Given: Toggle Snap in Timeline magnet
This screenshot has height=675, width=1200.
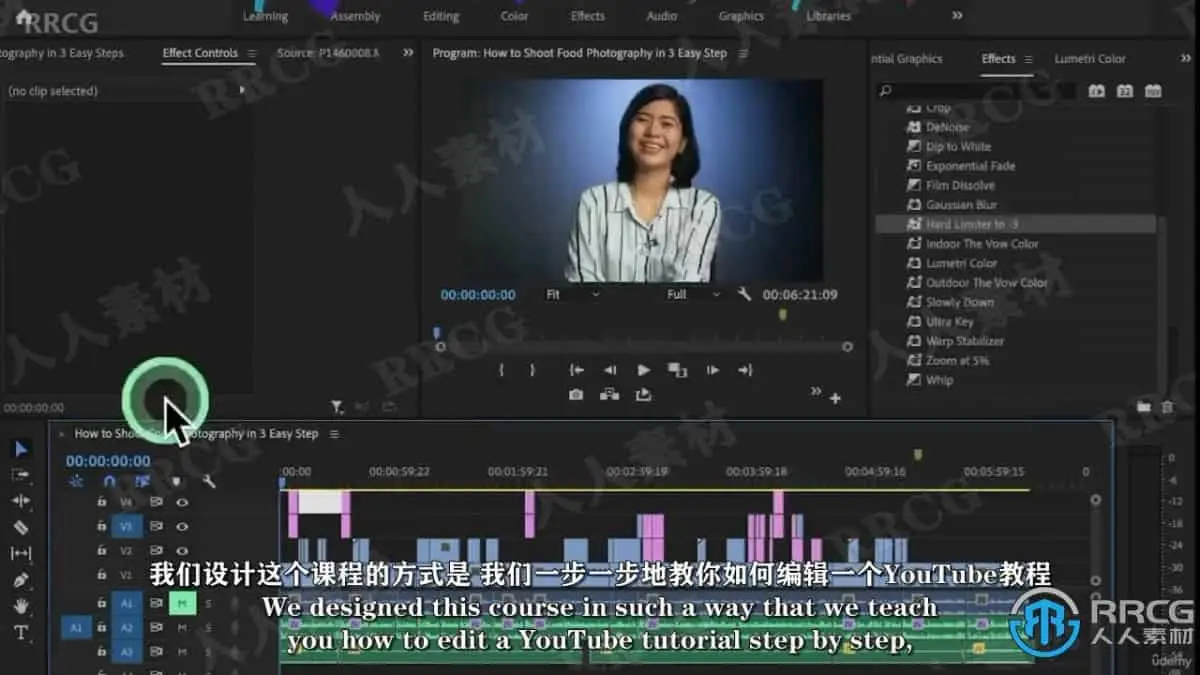Looking at the screenshot, I should tap(110, 481).
